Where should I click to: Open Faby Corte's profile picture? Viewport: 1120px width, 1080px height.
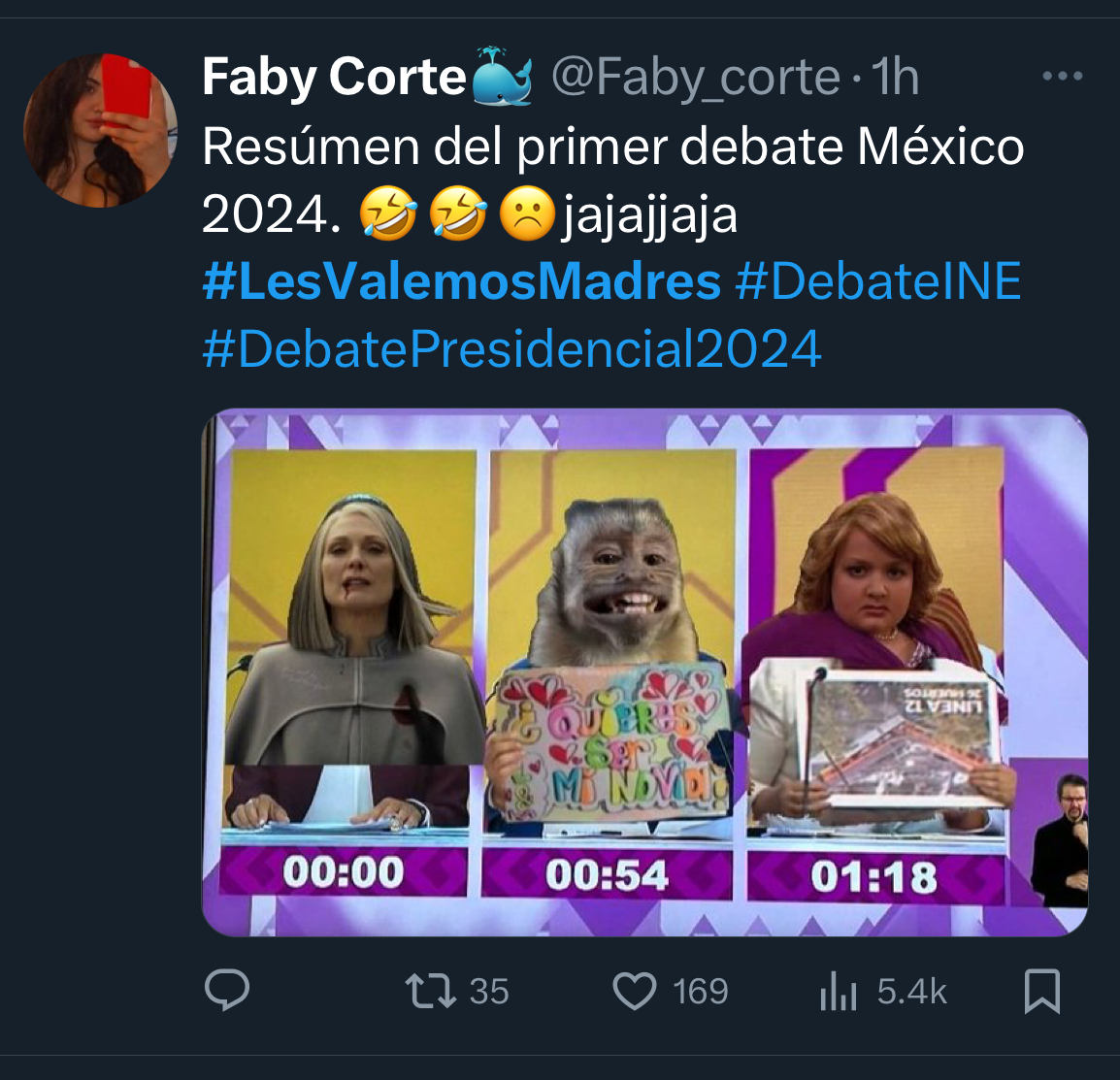100,131
